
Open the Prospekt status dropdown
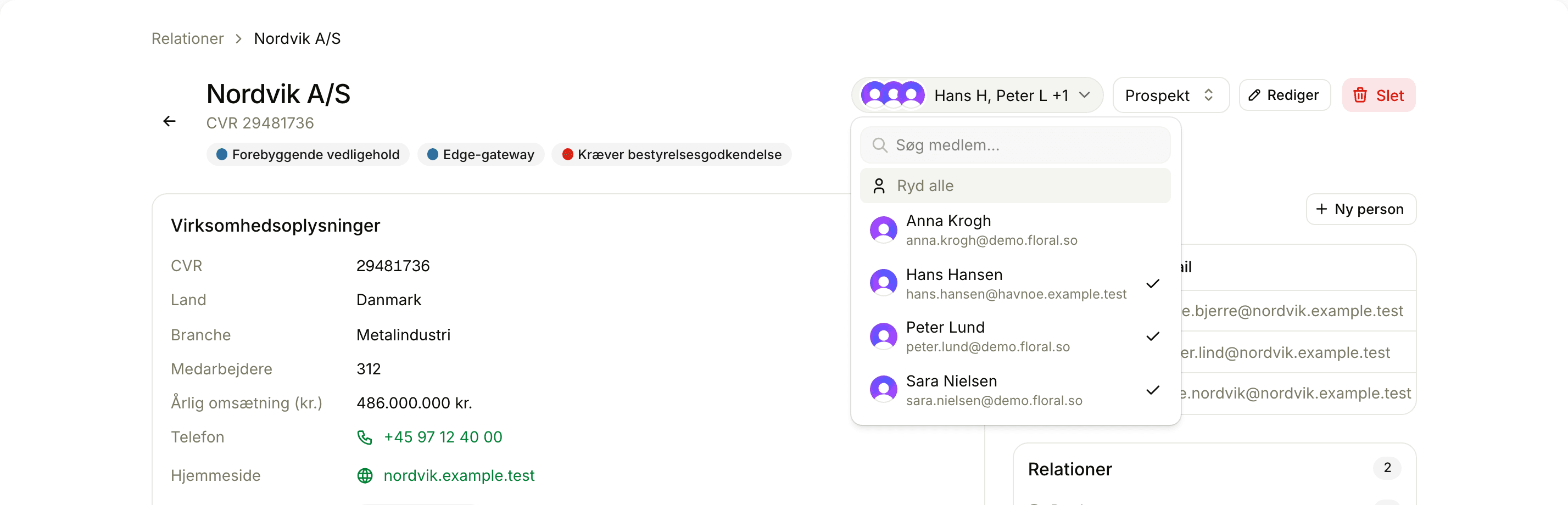(1170, 96)
